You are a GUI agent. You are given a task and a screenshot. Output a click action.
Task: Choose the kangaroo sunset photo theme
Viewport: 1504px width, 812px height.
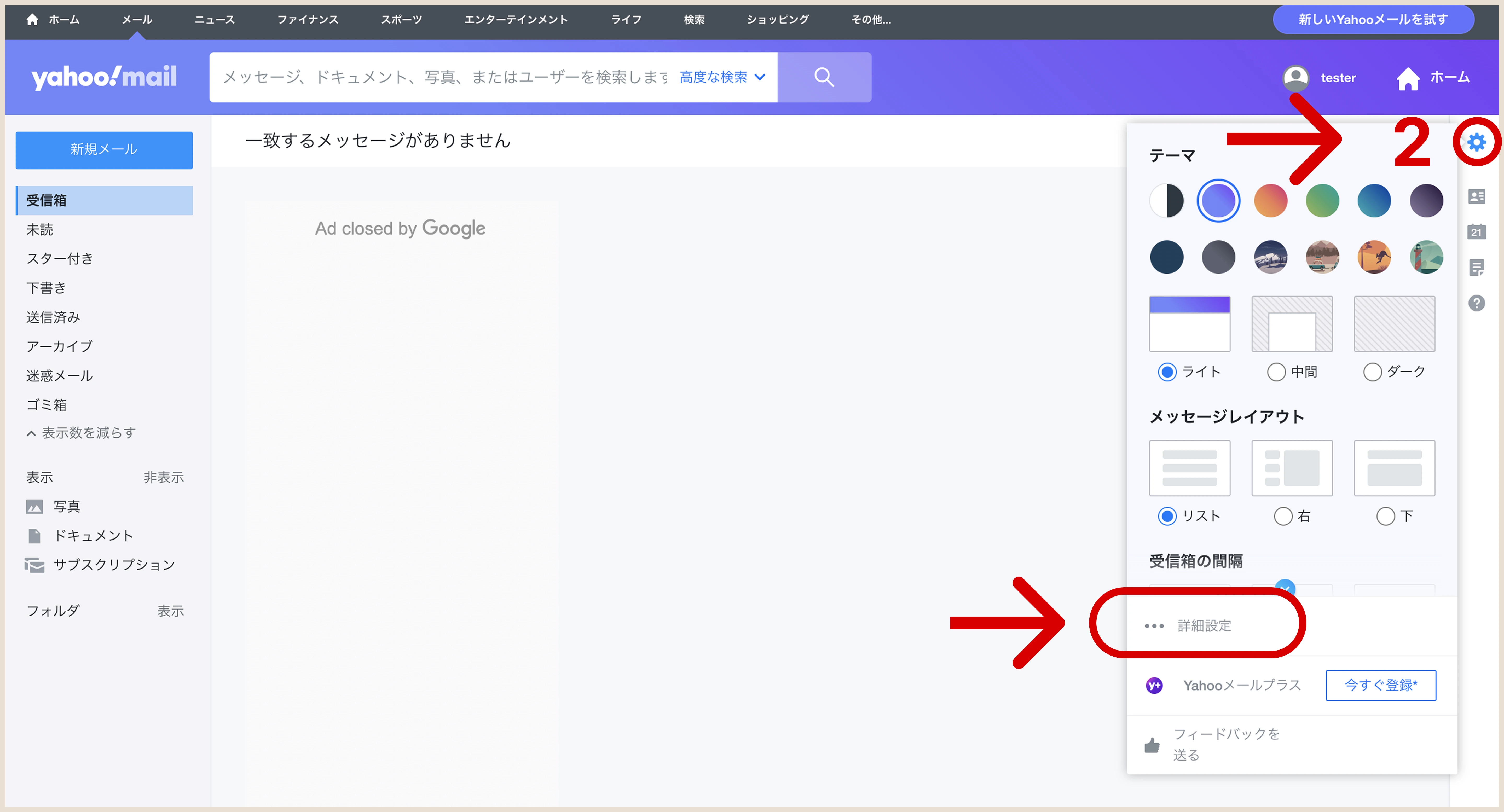tap(1374, 257)
